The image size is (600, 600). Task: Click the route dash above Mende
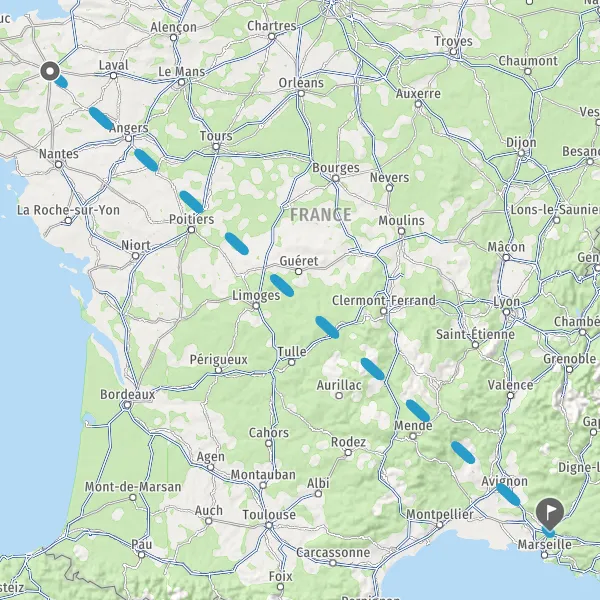(417, 411)
